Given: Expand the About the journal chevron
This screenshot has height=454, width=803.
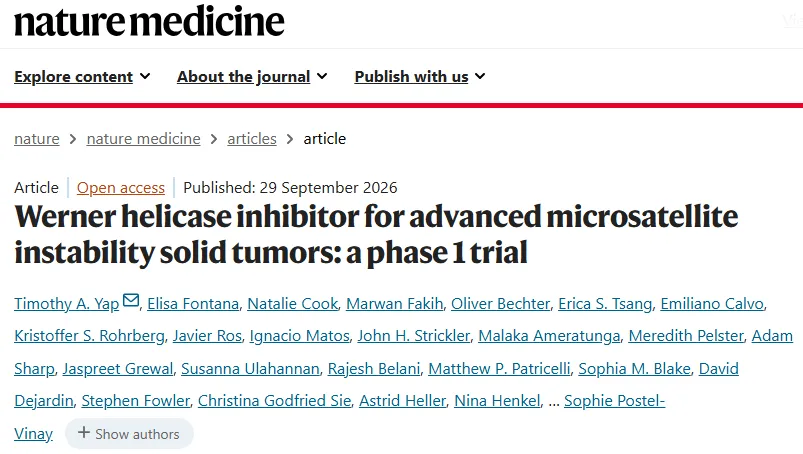Looking at the screenshot, I should (x=322, y=76).
